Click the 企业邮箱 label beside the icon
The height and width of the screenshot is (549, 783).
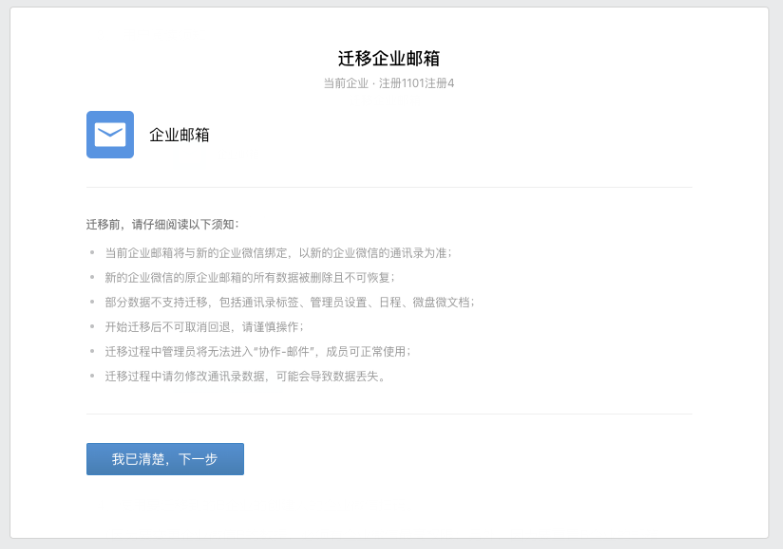pyautogui.click(x=179, y=135)
